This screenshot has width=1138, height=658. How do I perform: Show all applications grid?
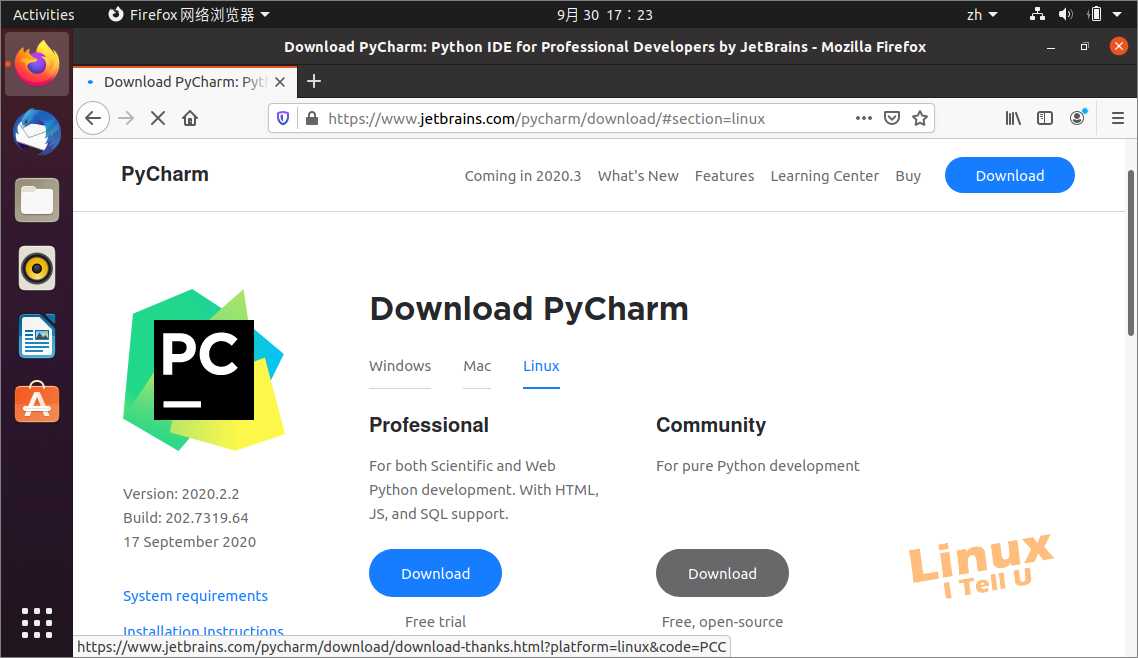pos(37,623)
